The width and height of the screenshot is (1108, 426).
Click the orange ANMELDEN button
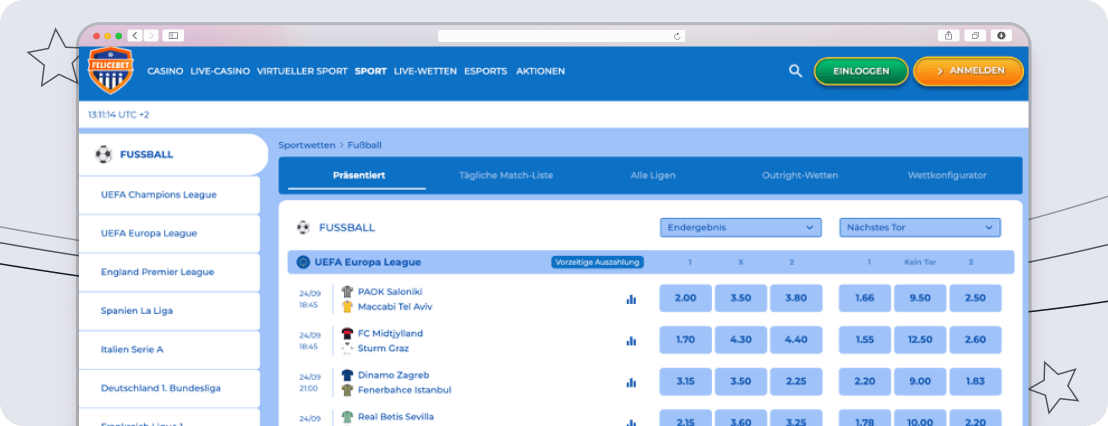tap(969, 71)
